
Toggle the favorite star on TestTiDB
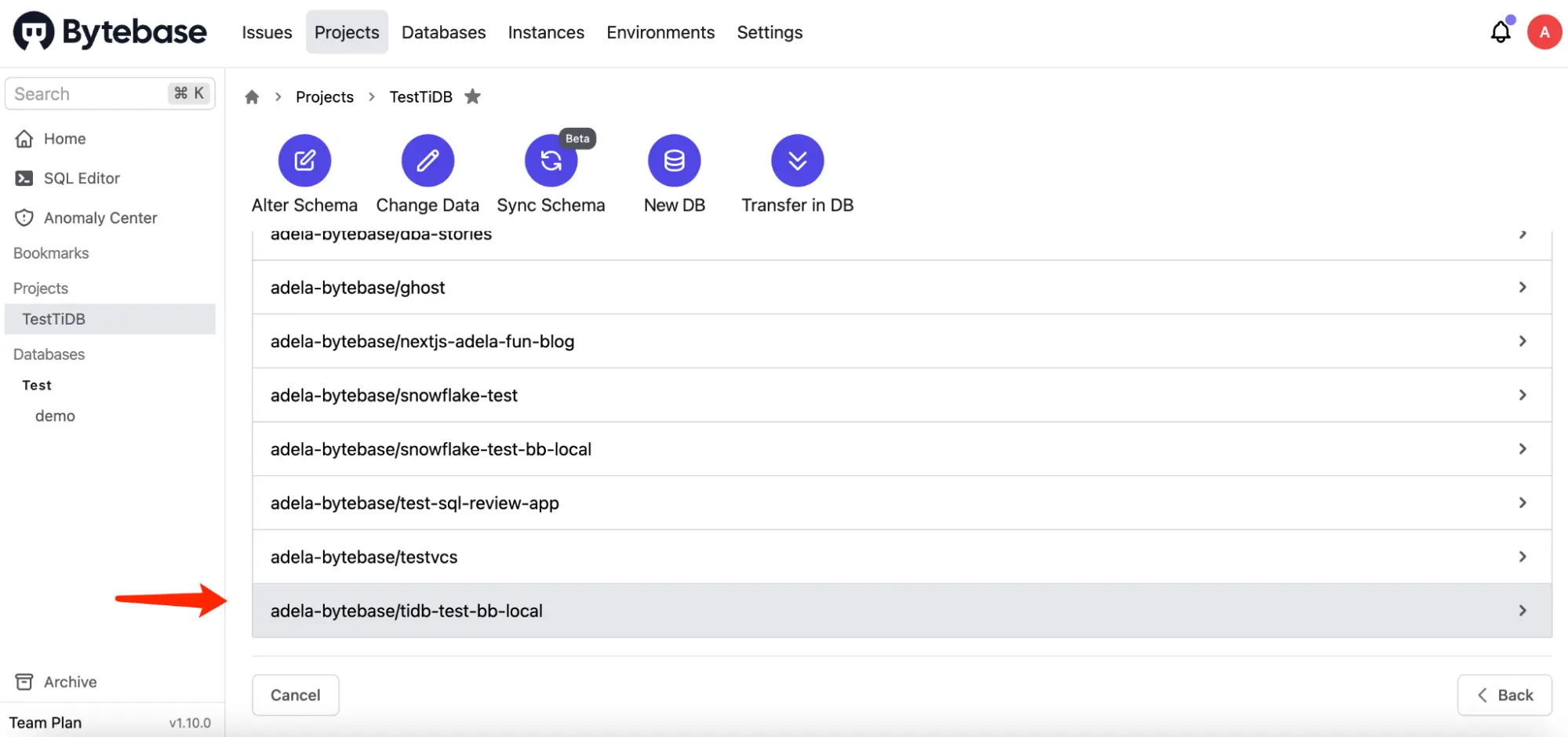tap(473, 96)
